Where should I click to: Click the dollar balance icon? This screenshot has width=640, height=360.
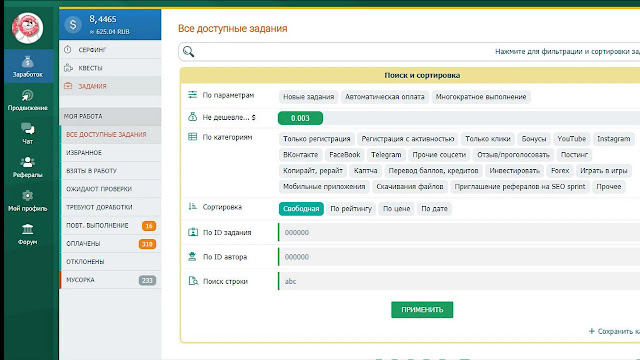coord(73,25)
